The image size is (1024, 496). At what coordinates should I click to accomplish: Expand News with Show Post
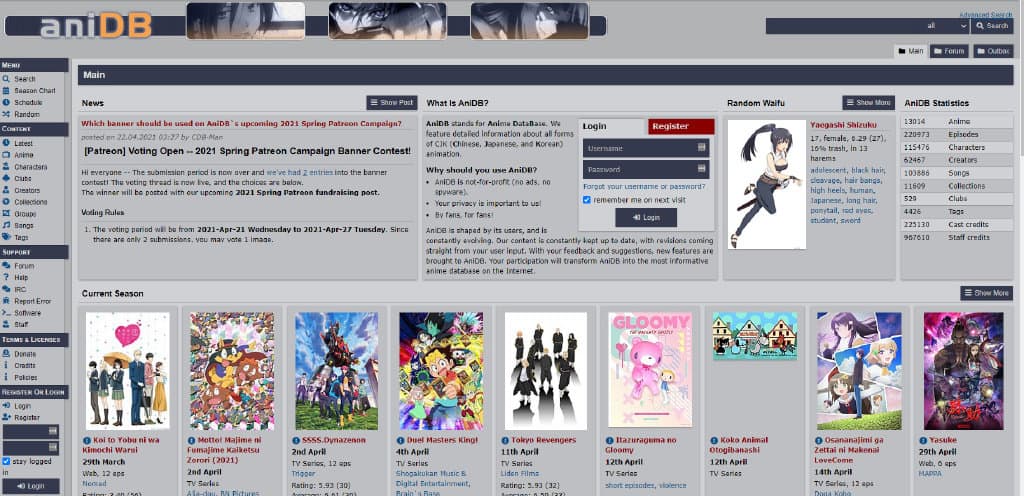tap(392, 103)
